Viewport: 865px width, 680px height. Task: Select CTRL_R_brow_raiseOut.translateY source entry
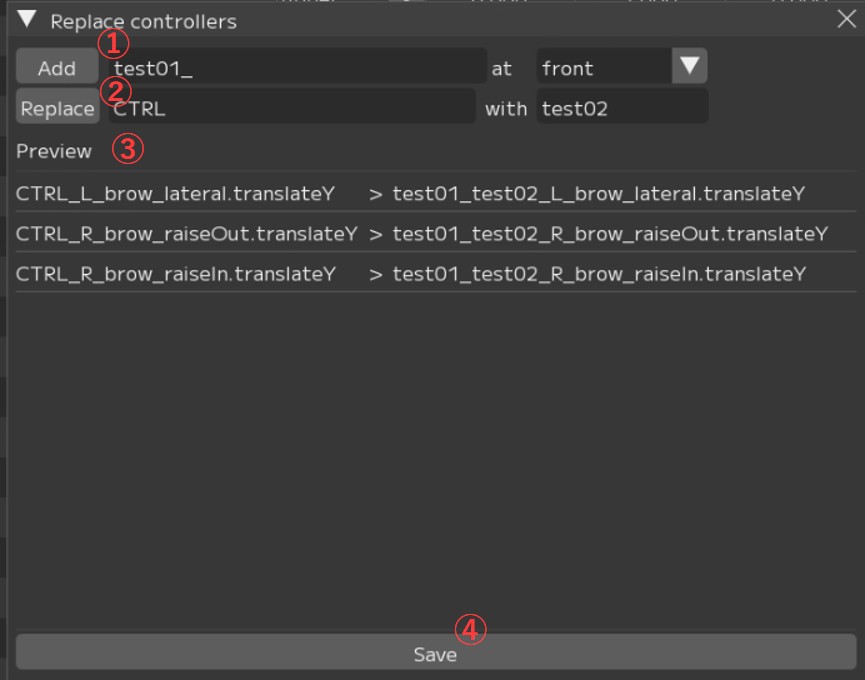[x=186, y=234]
